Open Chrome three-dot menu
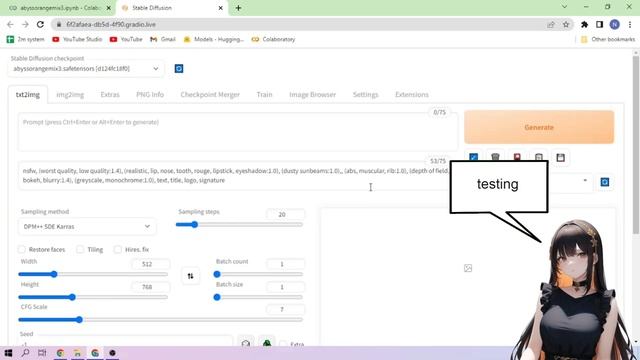This screenshot has width=640, height=360. pos(630,24)
